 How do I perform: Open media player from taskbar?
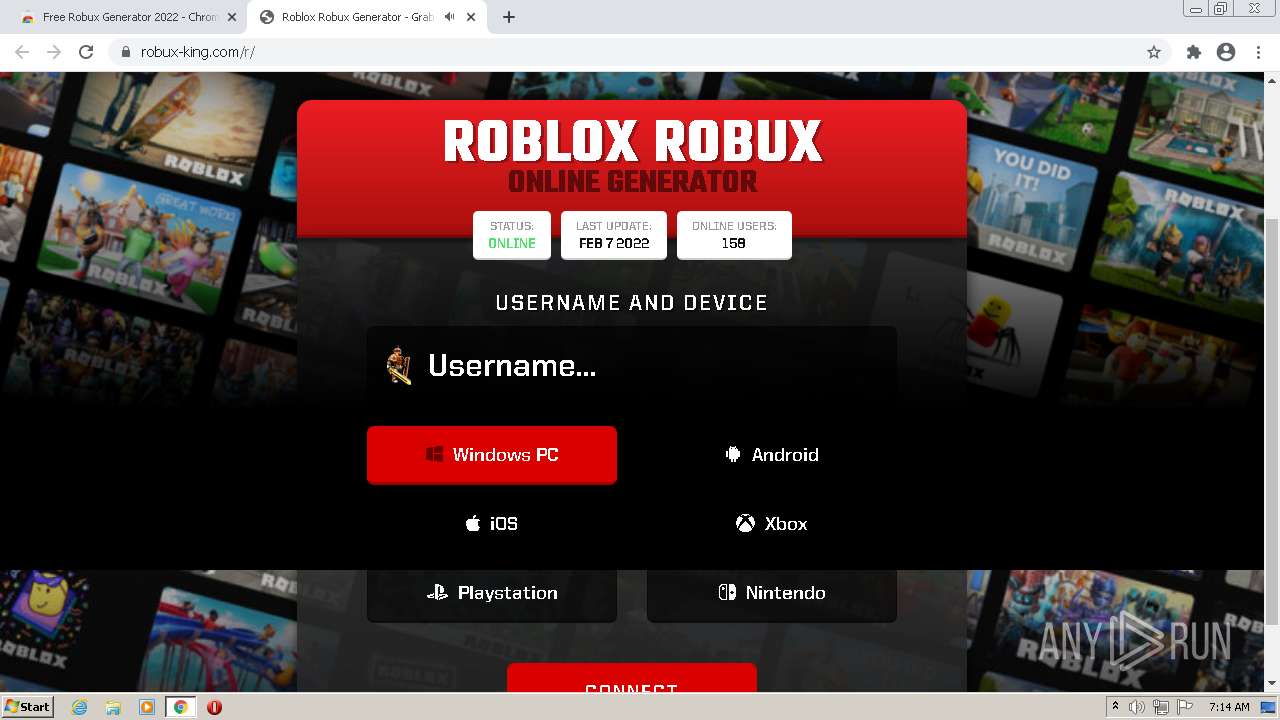pos(147,707)
